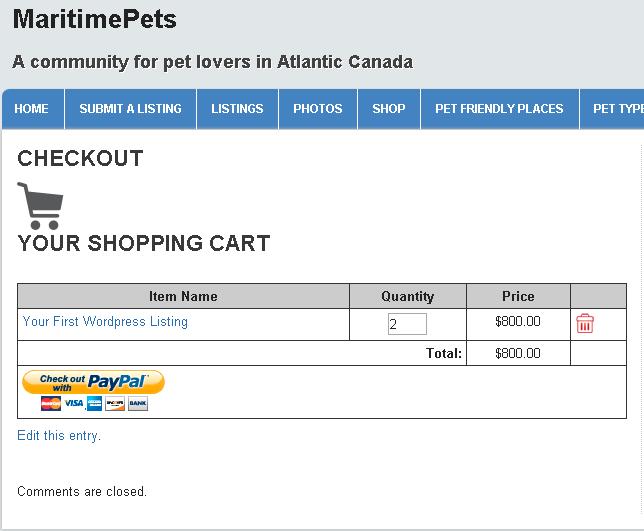This screenshot has height=531, width=644.
Task: Click the Discover card logo
Action: click(115, 403)
